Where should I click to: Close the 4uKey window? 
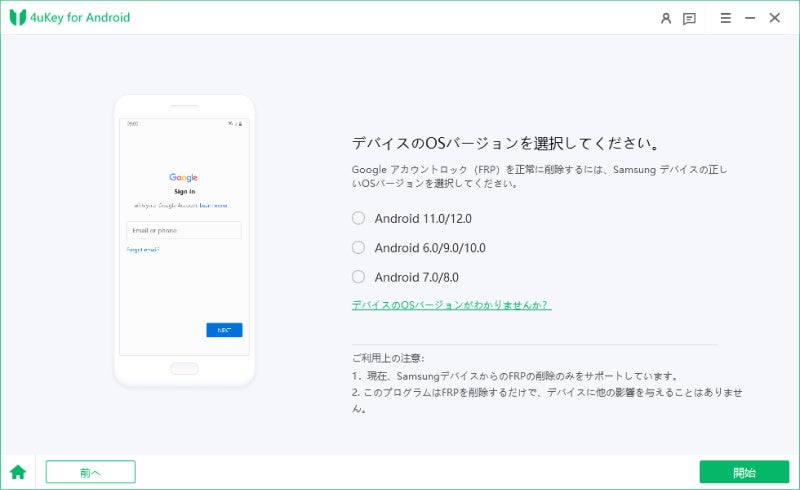[774, 18]
